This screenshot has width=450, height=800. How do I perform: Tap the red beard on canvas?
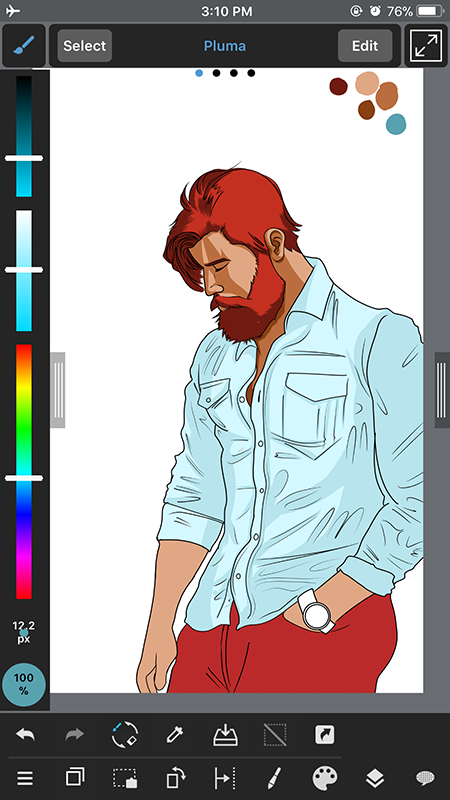tap(250, 306)
